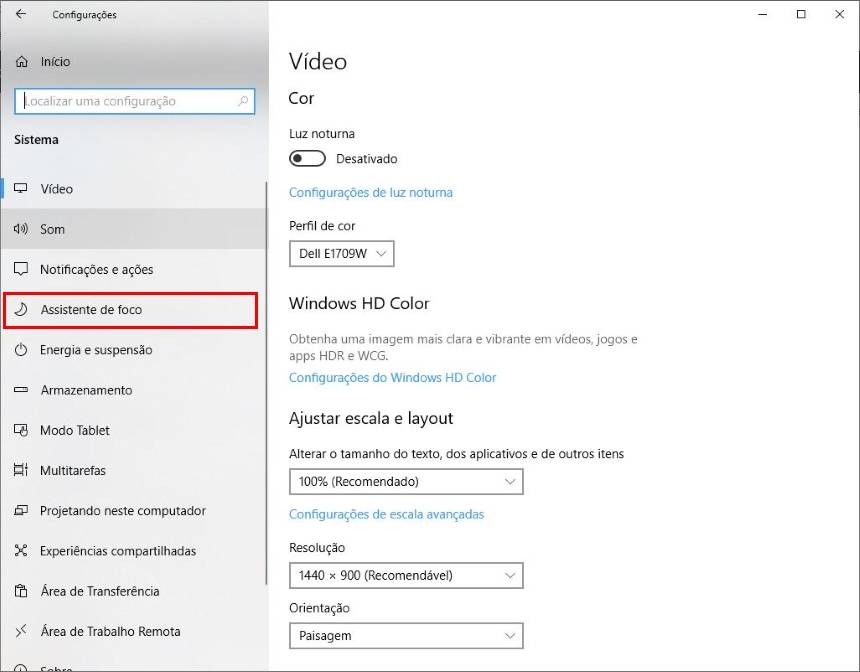This screenshot has width=860, height=672.
Task: Maximize the Configurações window
Action: [x=801, y=14]
